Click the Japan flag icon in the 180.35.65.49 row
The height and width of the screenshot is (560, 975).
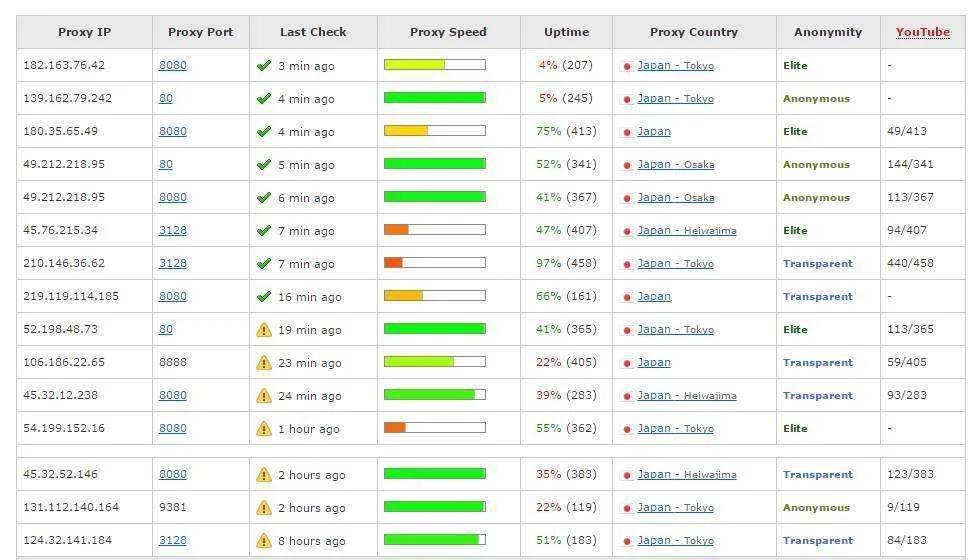tap(627, 132)
